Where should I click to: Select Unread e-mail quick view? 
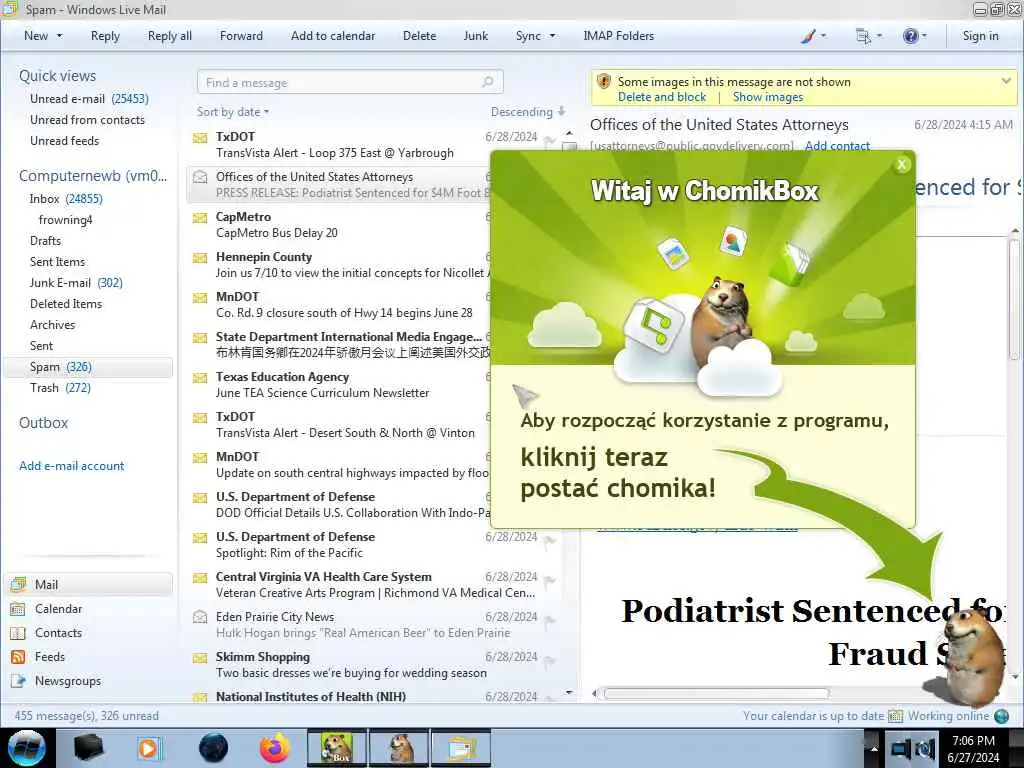(x=89, y=99)
